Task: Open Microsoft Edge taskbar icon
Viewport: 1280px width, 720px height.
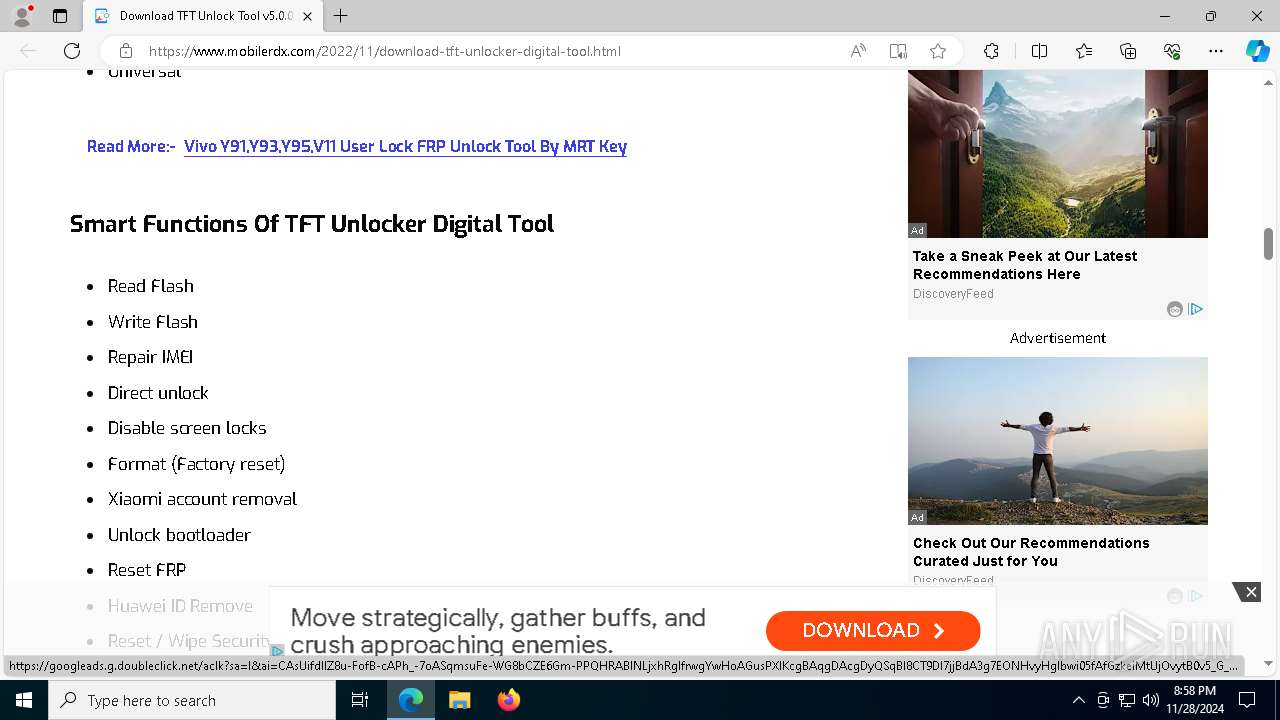Action: pos(411,700)
